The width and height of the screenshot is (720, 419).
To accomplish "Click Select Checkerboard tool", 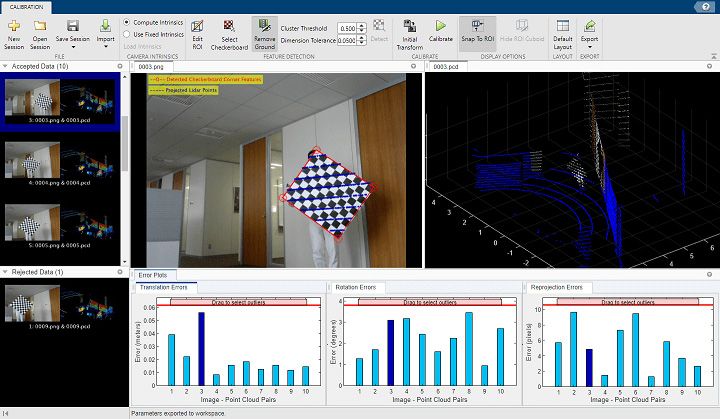I will coord(229,26).
